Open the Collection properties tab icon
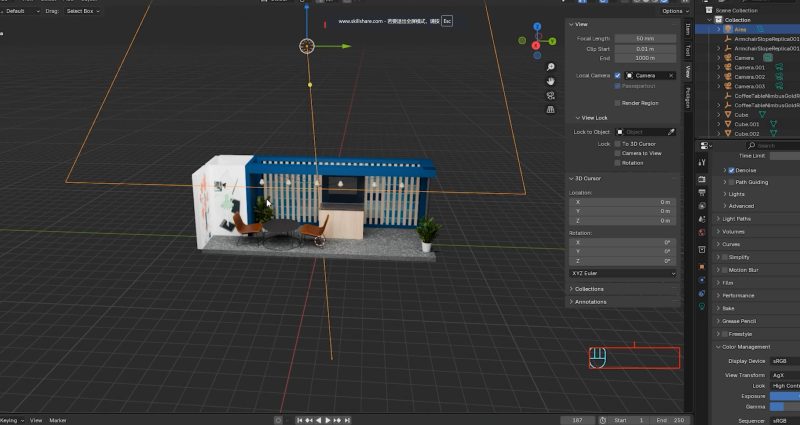Image resolution: width=800 pixels, height=425 pixels. pos(702,249)
